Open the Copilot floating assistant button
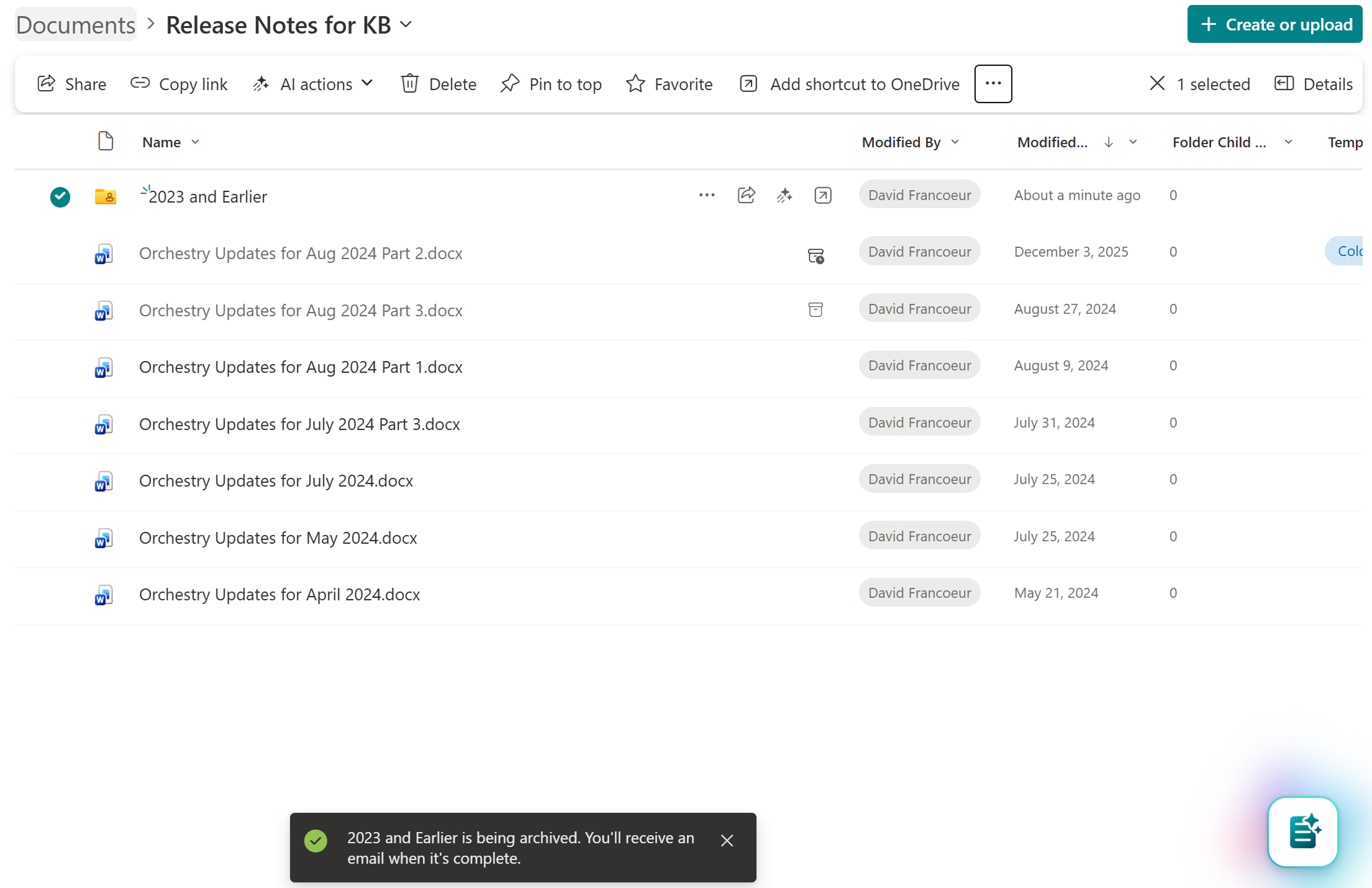 point(1302,831)
